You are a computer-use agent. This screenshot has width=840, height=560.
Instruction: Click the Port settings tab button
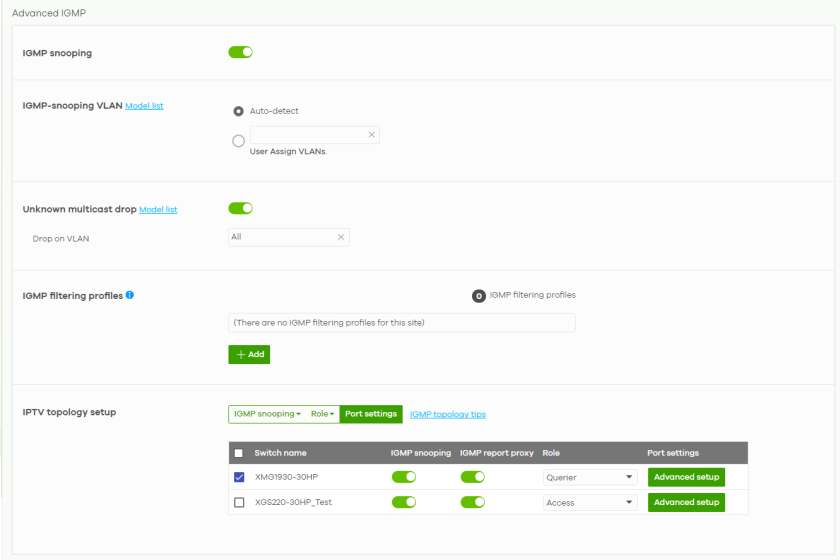tap(370, 414)
